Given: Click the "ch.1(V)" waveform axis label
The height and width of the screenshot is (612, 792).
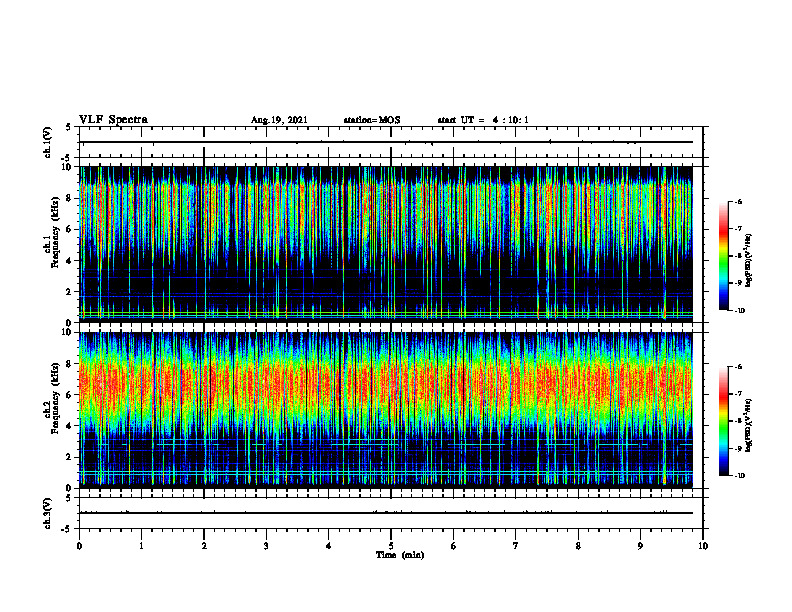Looking at the screenshot, I should tap(47, 142).
